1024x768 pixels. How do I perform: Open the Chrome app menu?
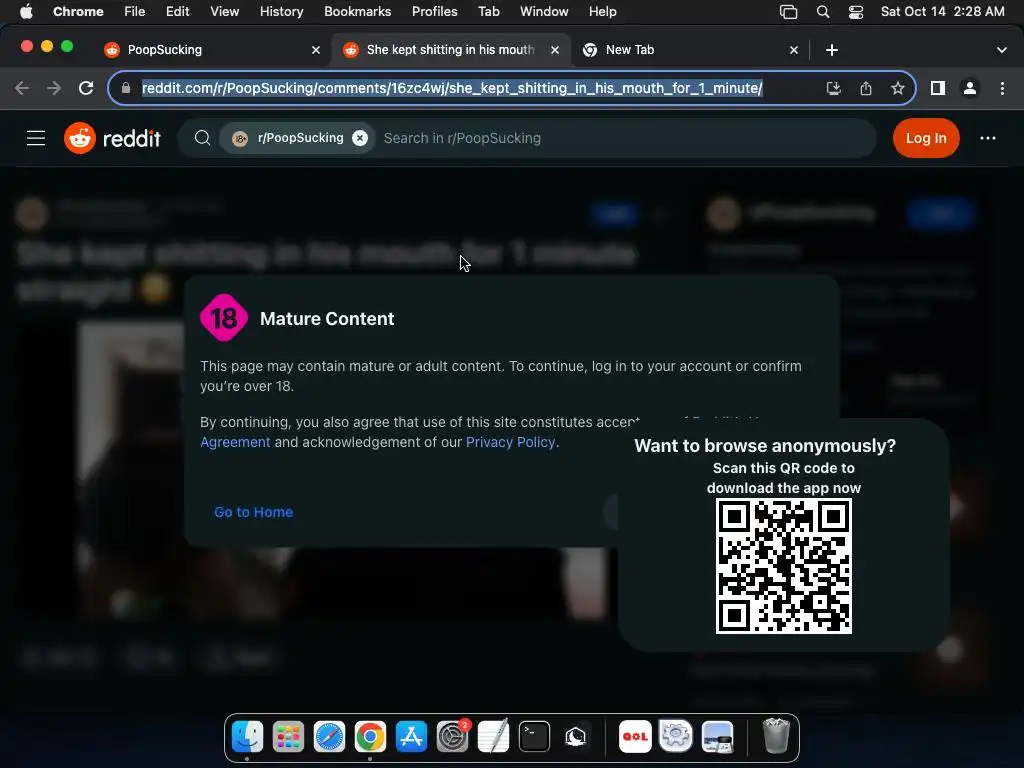pyautogui.click(x=78, y=11)
